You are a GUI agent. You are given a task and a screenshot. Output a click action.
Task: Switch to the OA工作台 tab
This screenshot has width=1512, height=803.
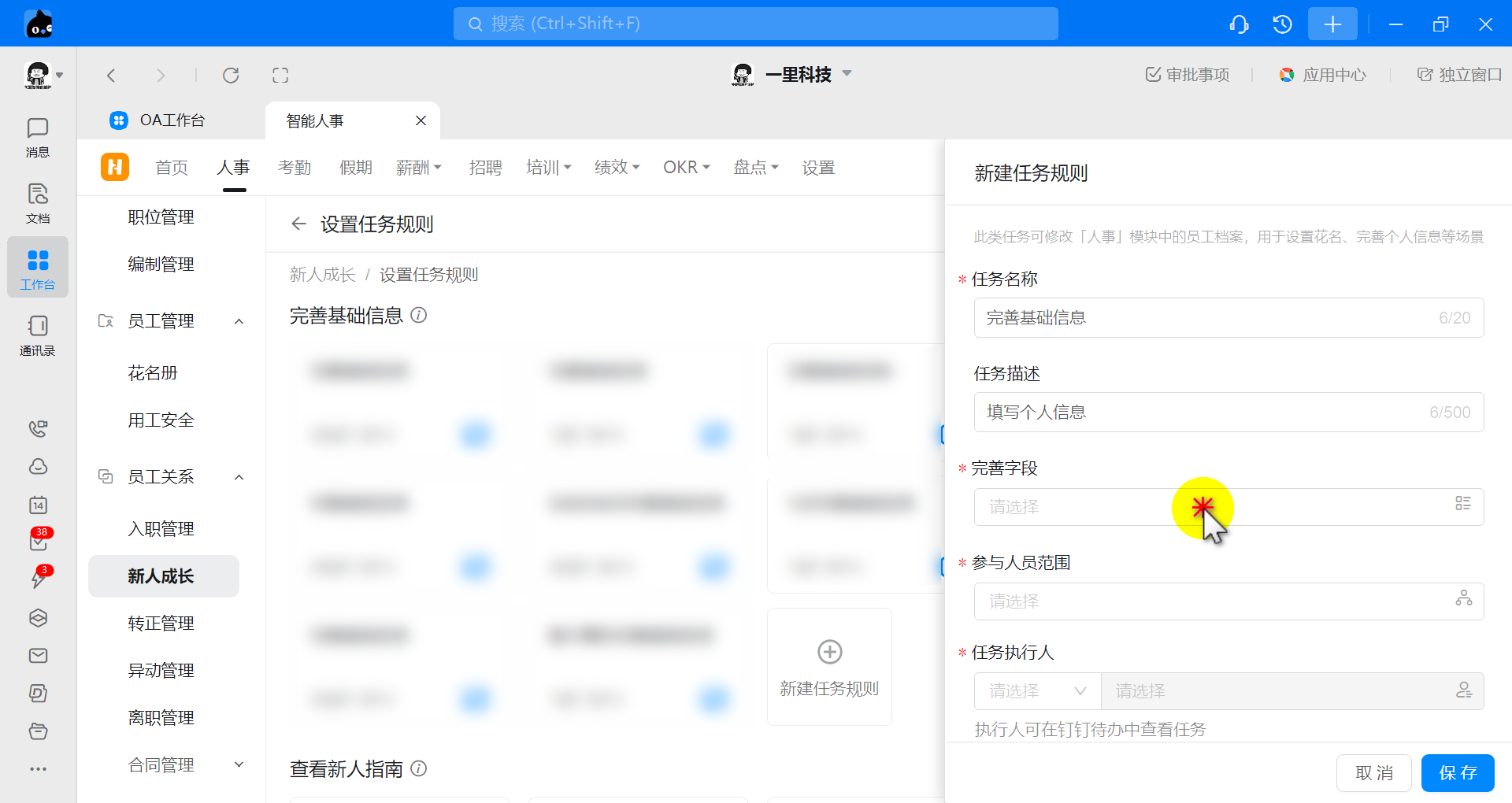click(172, 120)
